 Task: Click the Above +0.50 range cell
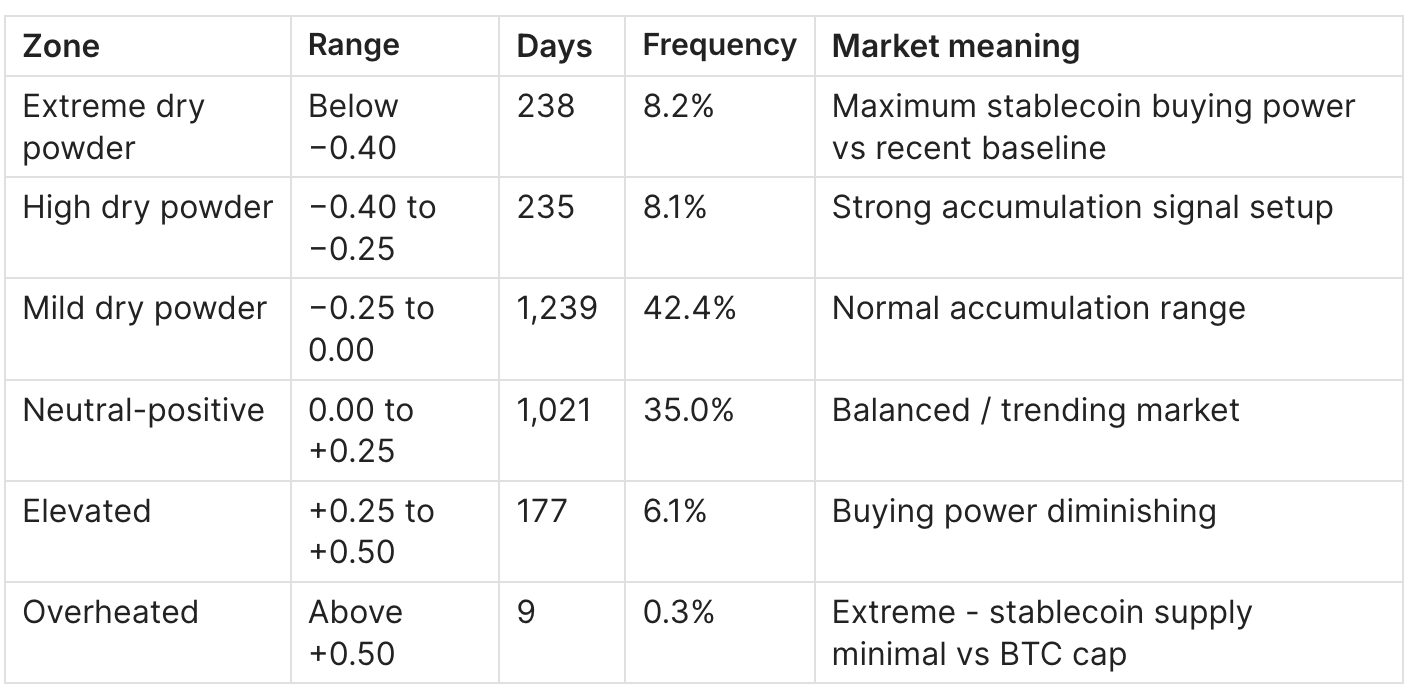point(355,632)
